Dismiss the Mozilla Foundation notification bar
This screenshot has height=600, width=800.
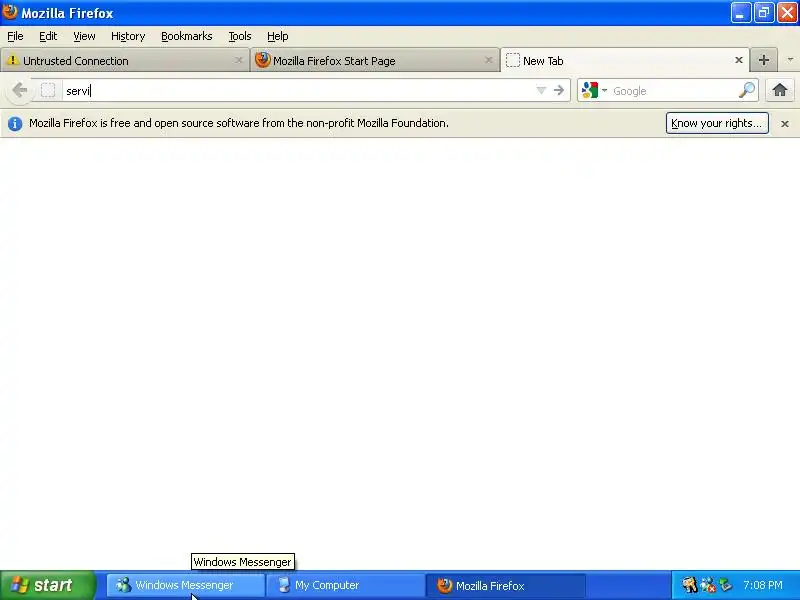click(785, 123)
